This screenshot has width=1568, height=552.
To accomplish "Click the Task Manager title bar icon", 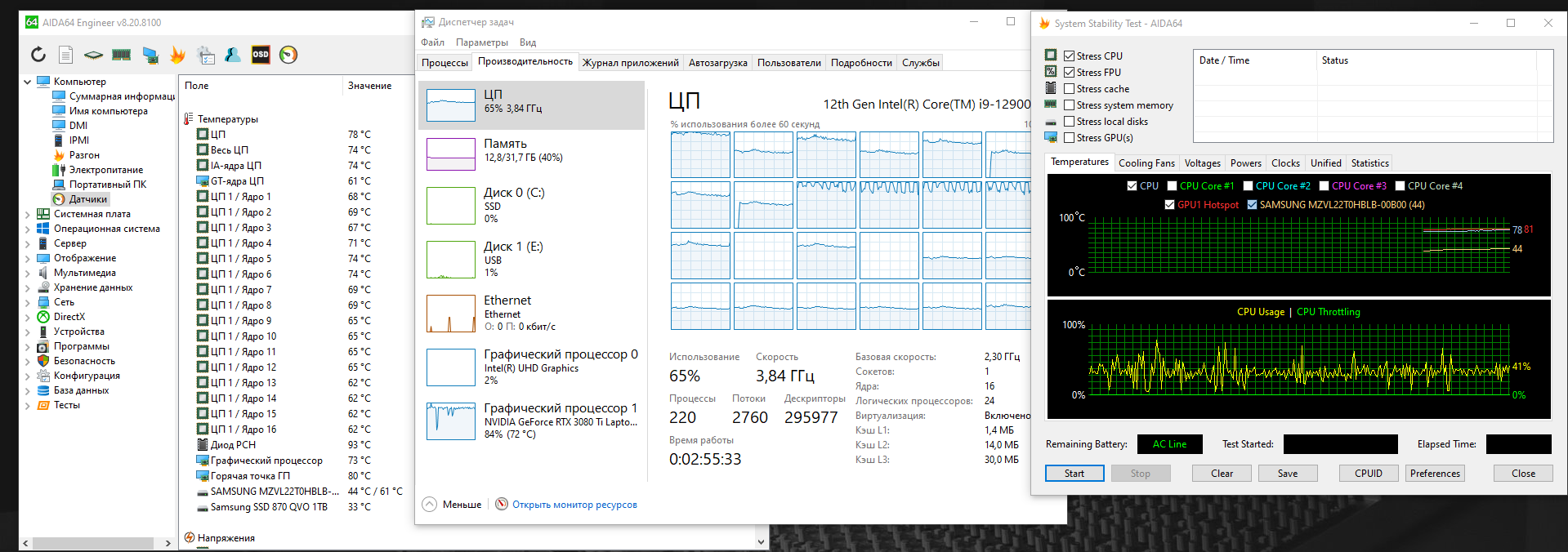I will point(428,22).
